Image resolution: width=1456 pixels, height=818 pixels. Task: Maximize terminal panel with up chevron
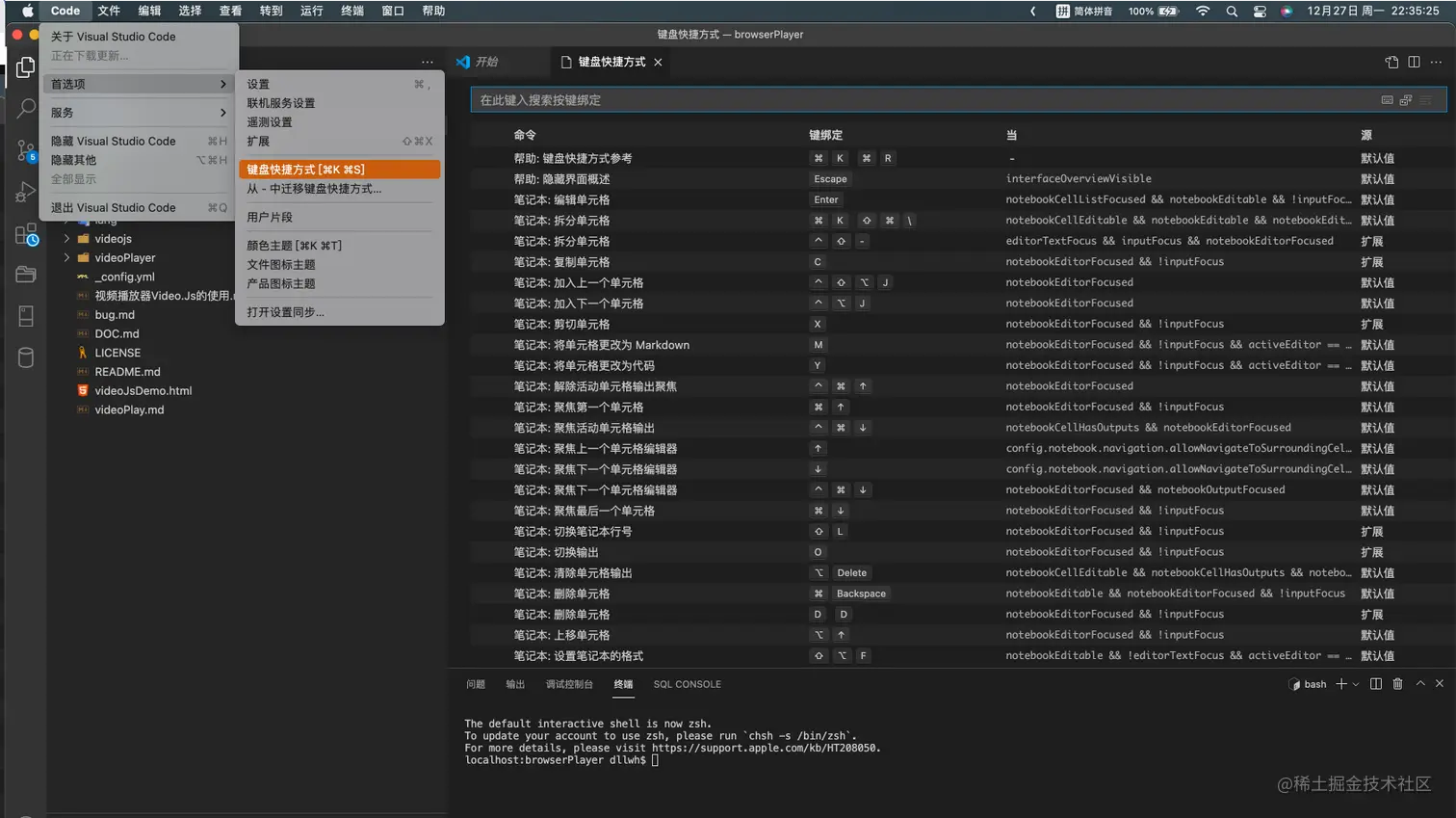click(1420, 684)
